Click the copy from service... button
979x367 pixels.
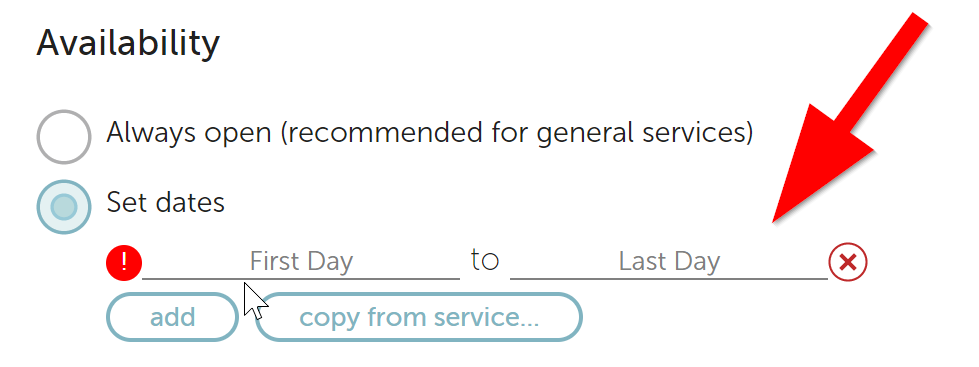pos(419,317)
